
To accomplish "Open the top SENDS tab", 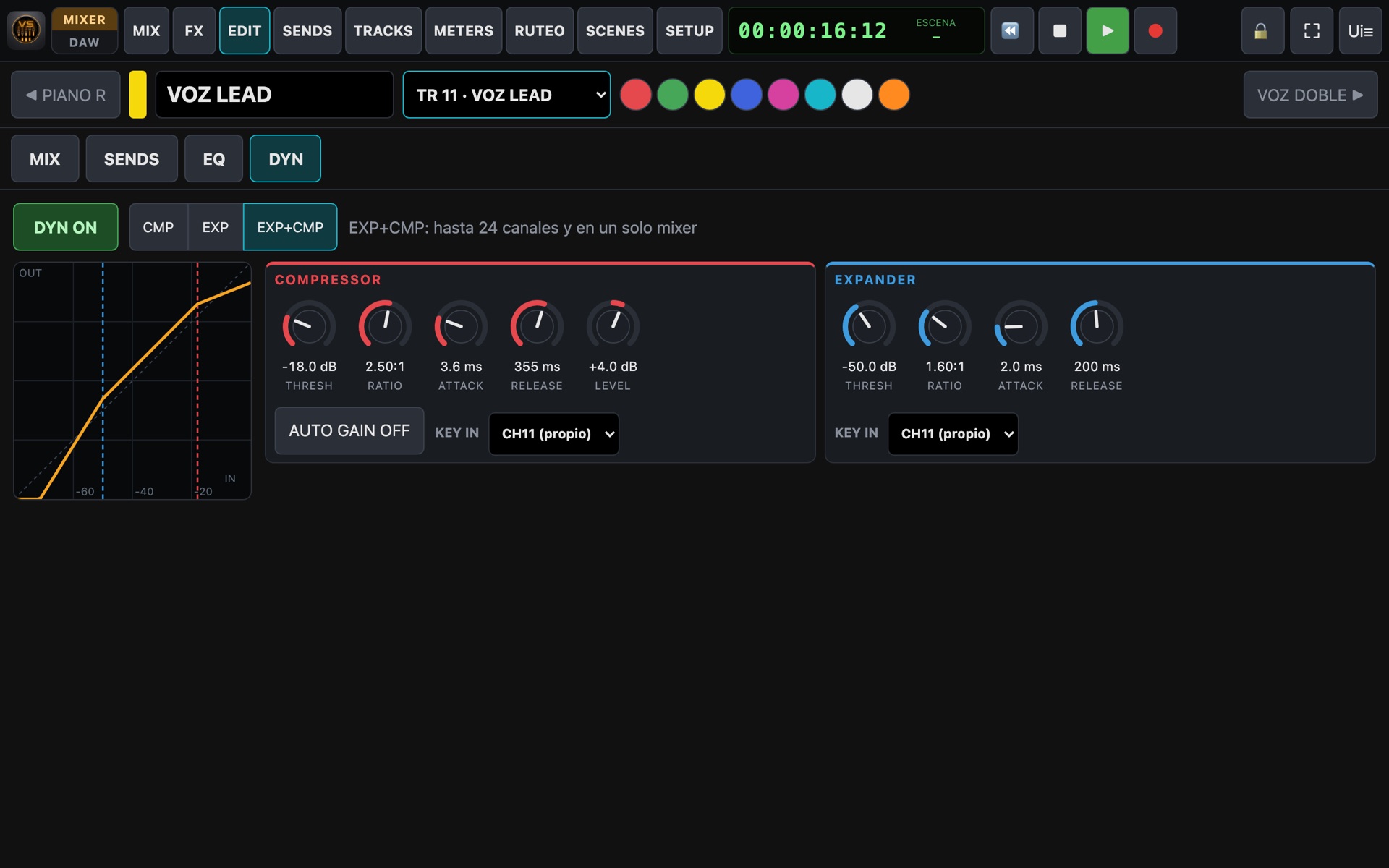I will coord(307,30).
